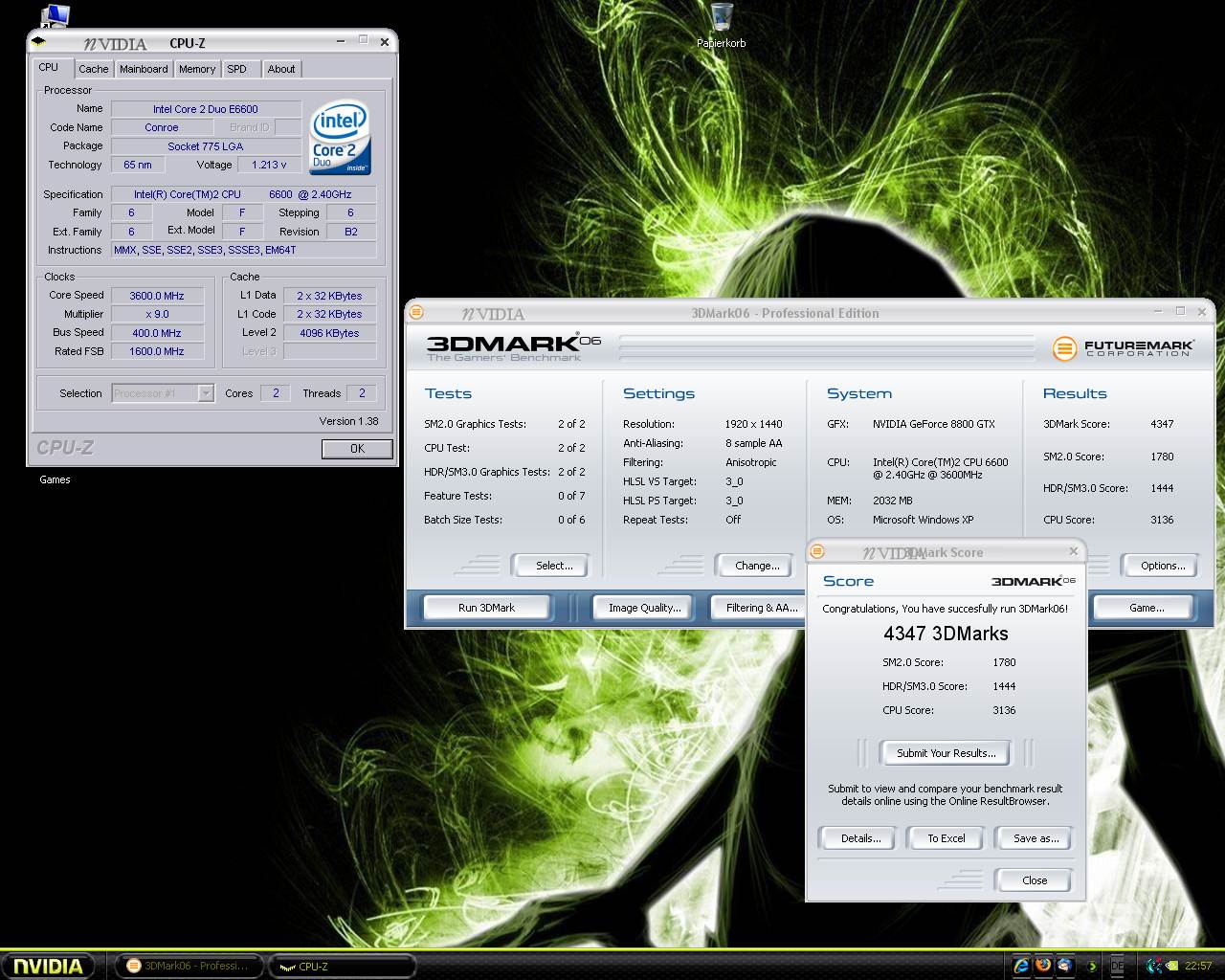This screenshot has width=1225, height=980.
Task: Click Microsoft Windows XP OS text
Action: pyautogui.click(x=923, y=520)
